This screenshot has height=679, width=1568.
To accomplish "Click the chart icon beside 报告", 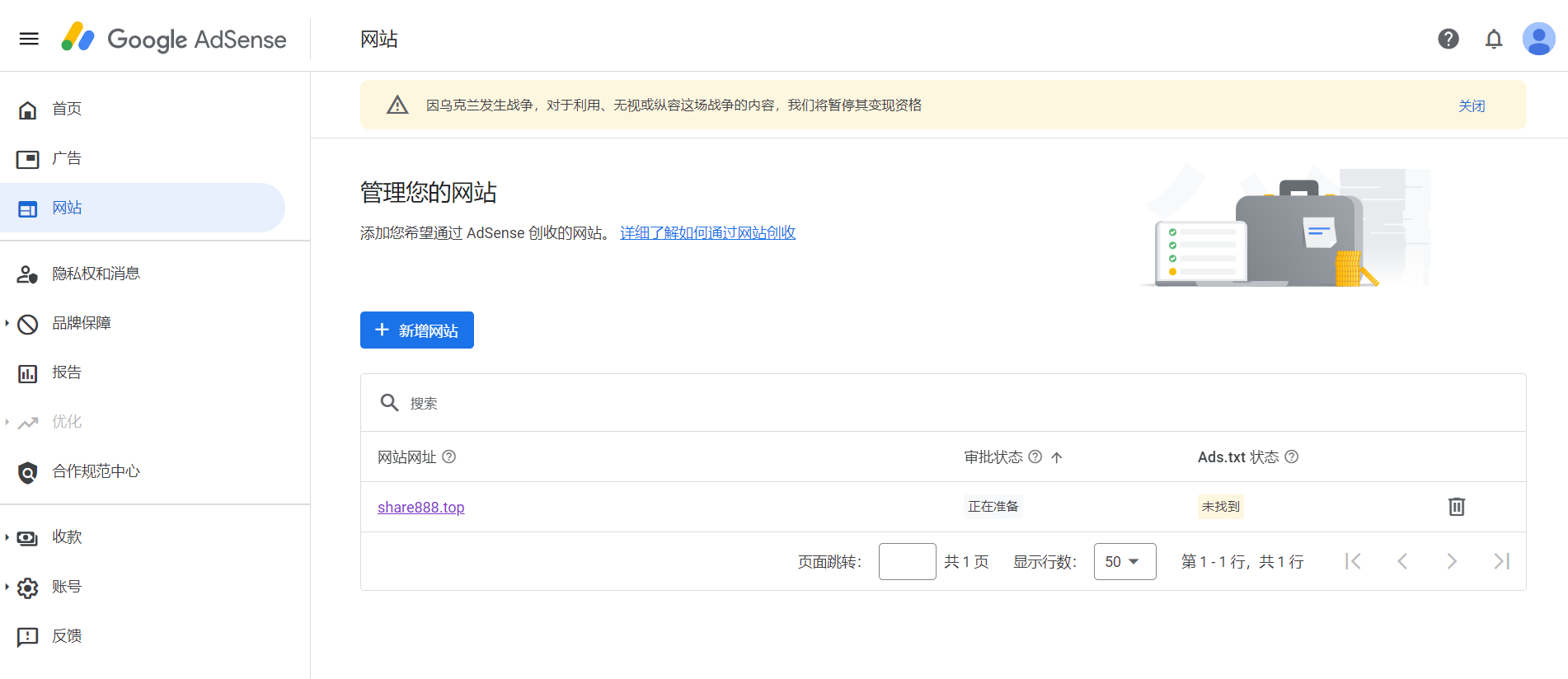I will point(28,373).
